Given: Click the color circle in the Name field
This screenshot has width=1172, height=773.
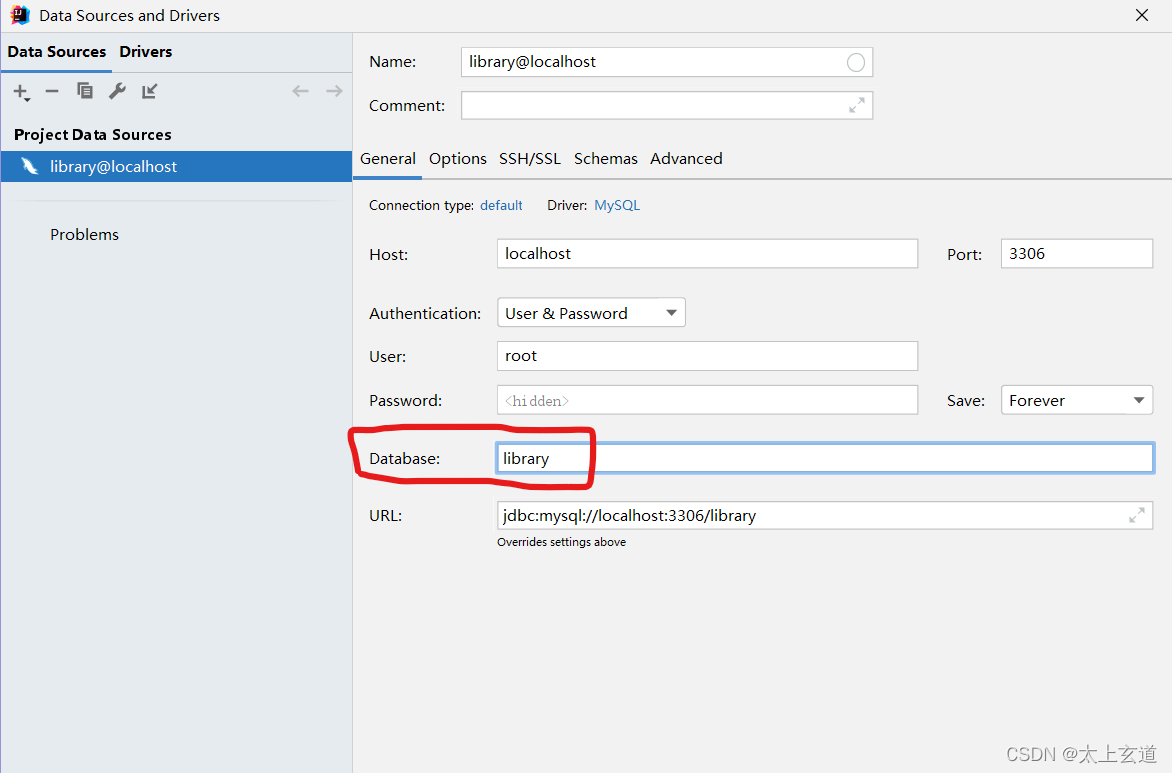Looking at the screenshot, I should 856,62.
